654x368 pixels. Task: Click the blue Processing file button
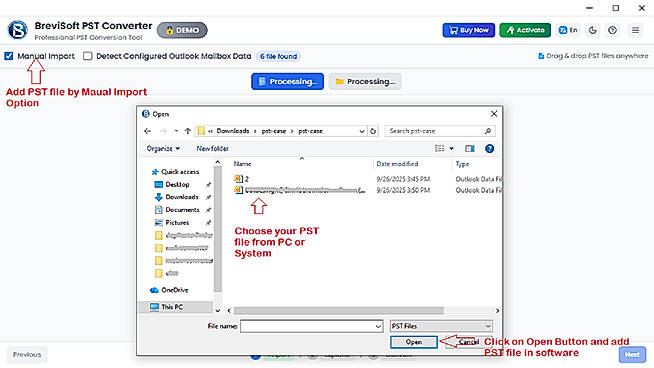point(287,81)
